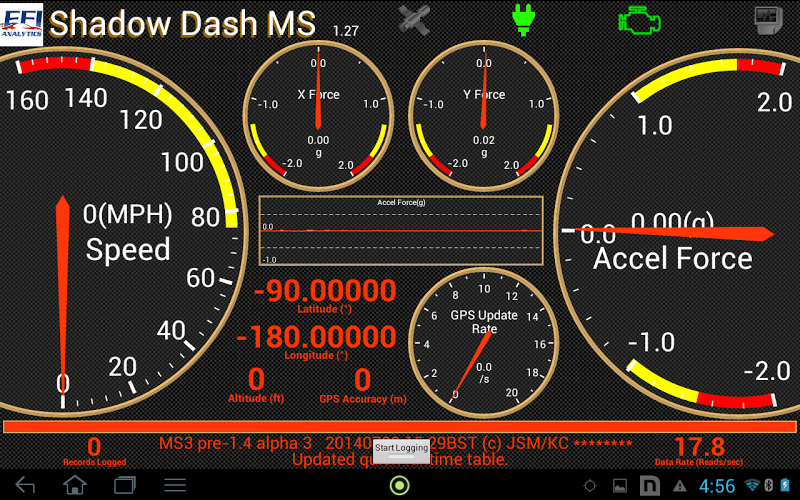Image resolution: width=800 pixels, height=500 pixels.
Task: Open the dashboard monitor icon
Action: tap(768, 20)
